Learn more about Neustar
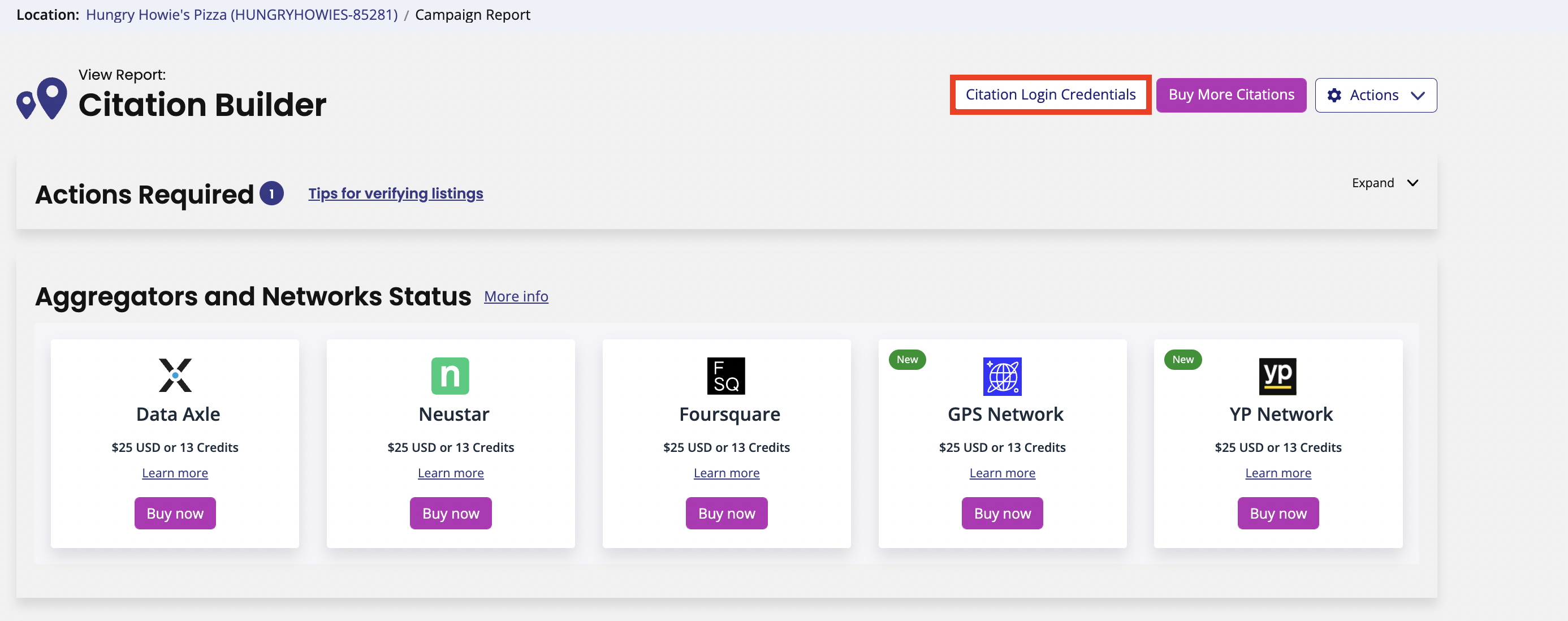Screen dimensions: 1568x621 (451, 473)
